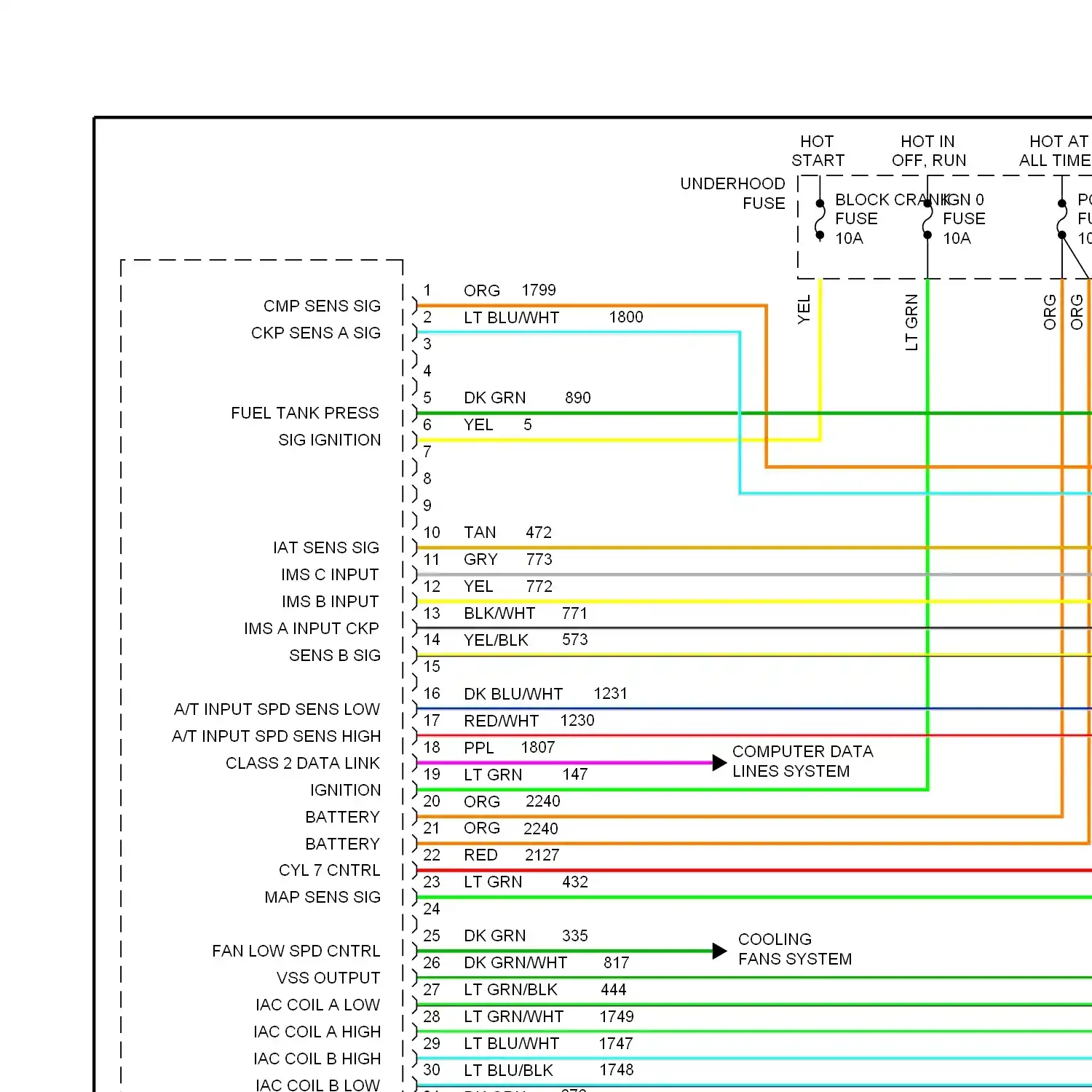Select circuit number 2127

[542, 855]
